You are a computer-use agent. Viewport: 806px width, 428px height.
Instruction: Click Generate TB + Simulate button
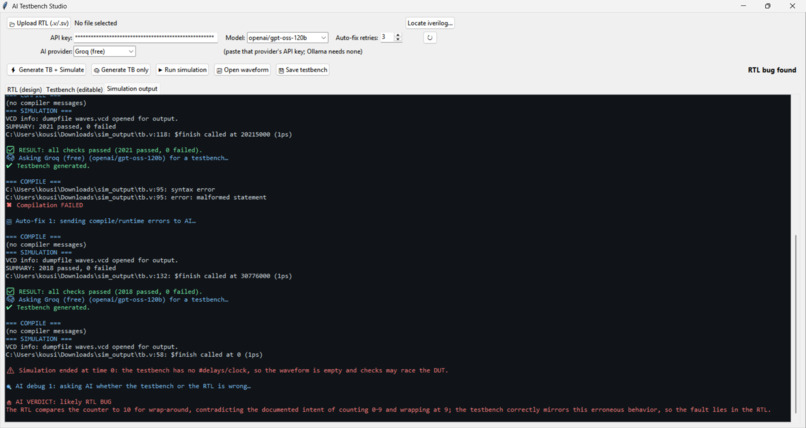(x=47, y=70)
